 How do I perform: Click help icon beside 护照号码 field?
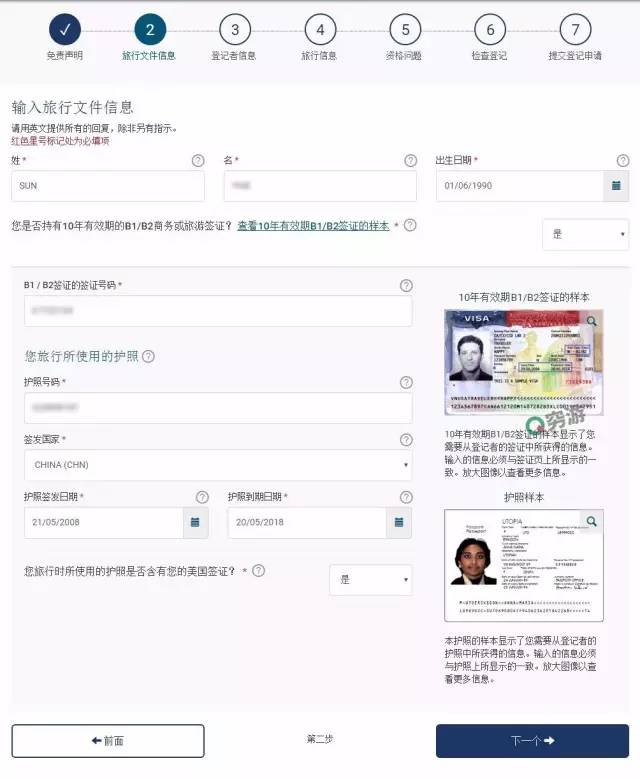coord(405,382)
